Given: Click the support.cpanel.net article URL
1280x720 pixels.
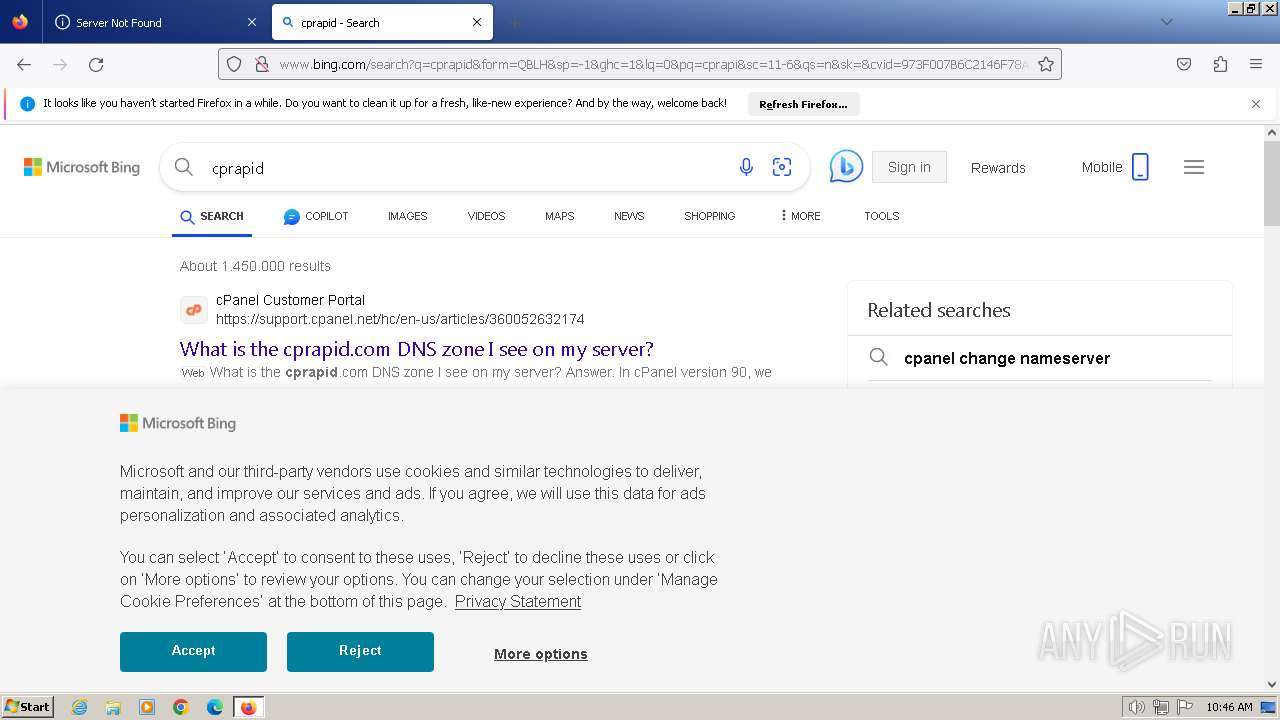Looking at the screenshot, I should (x=400, y=319).
